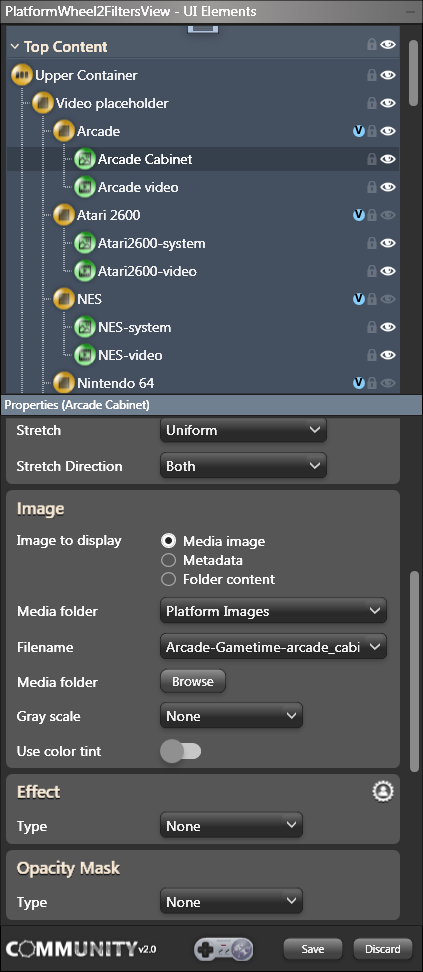Click the lock icon for Video placeholder
This screenshot has height=972, width=423.
pos(372,104)
